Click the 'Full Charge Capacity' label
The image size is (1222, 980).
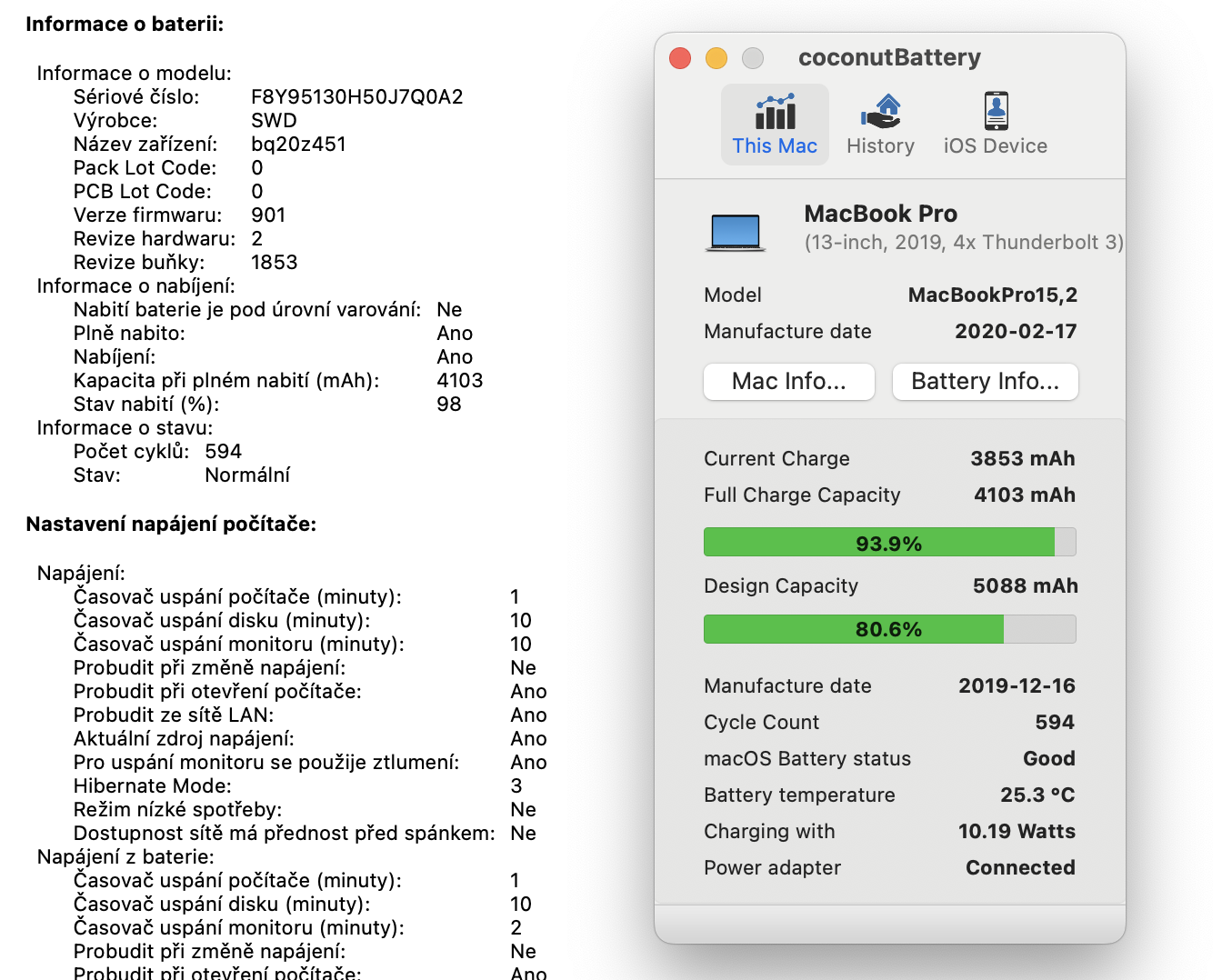click(x=802, y=495)
